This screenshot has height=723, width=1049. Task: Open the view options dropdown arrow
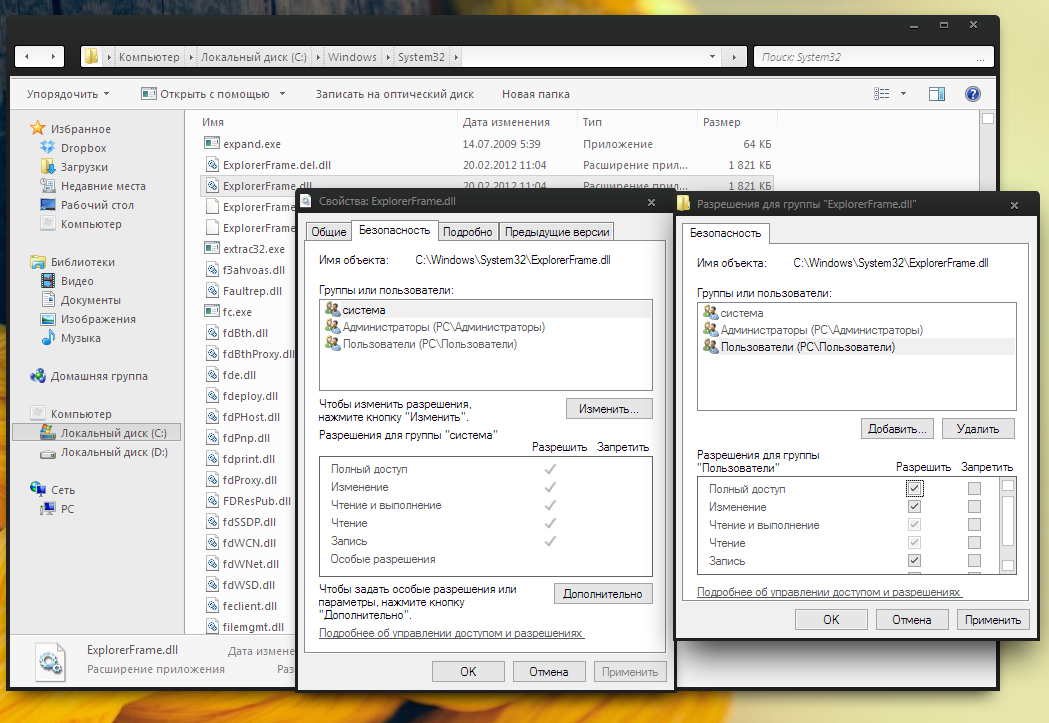[x=903, y=94]
